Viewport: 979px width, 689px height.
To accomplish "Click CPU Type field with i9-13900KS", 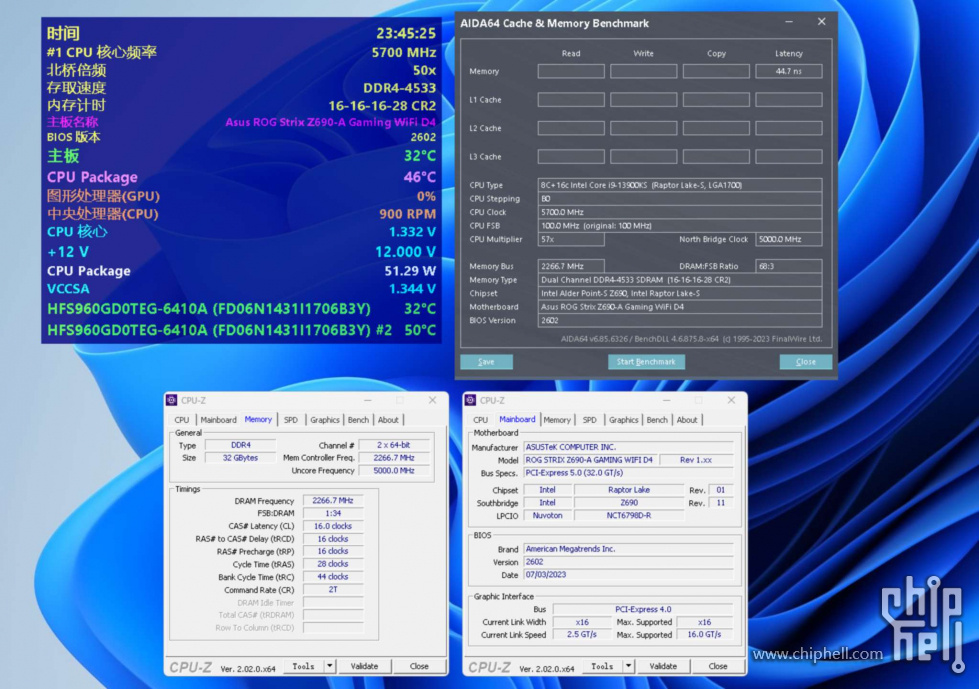I will coord(680,185).
